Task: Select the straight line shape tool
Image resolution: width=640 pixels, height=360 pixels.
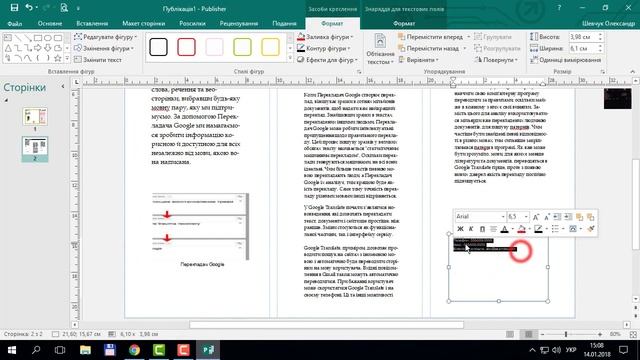Action: click(18, 38)
